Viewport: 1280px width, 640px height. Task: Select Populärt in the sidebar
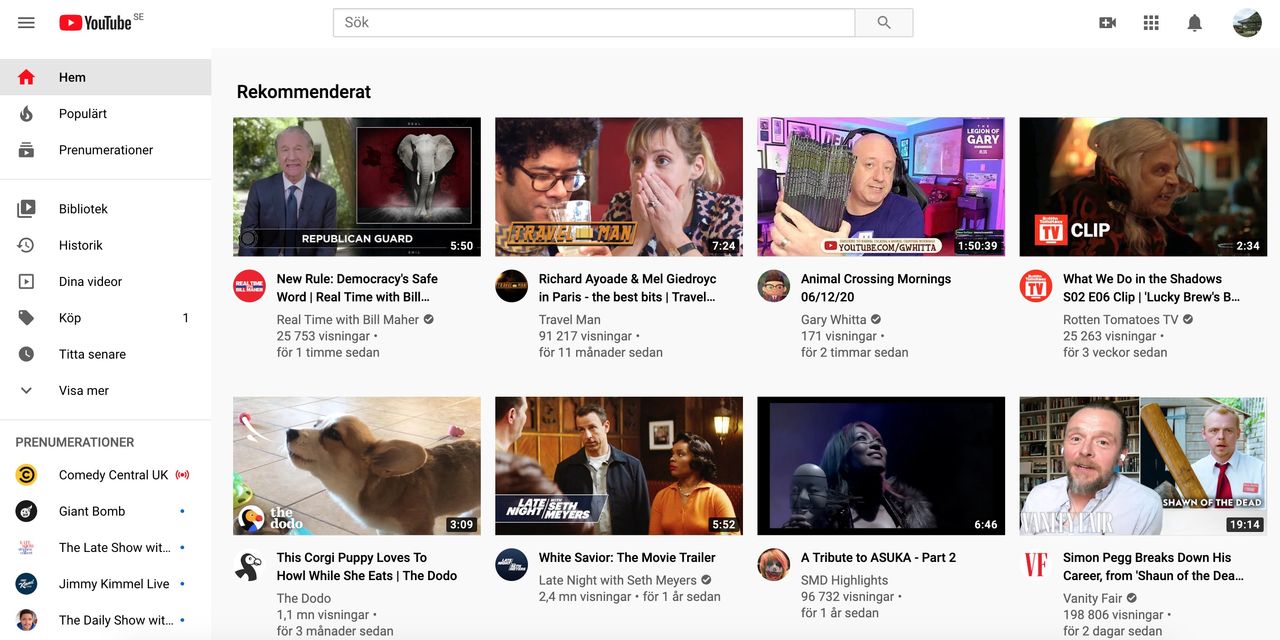[105, 114]
